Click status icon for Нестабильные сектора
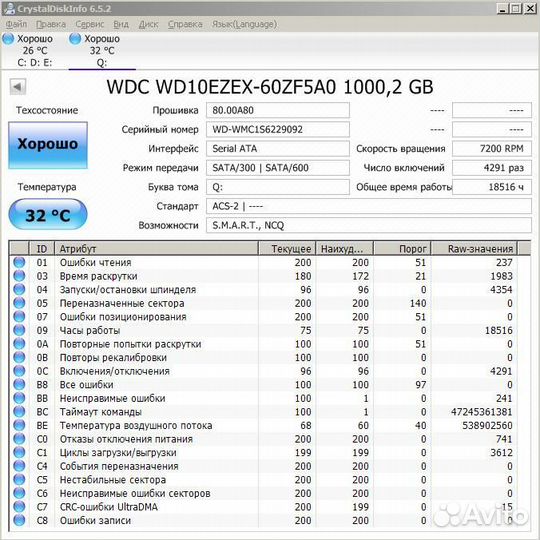Viewport: 540px width, 540px height. (19, 479)
